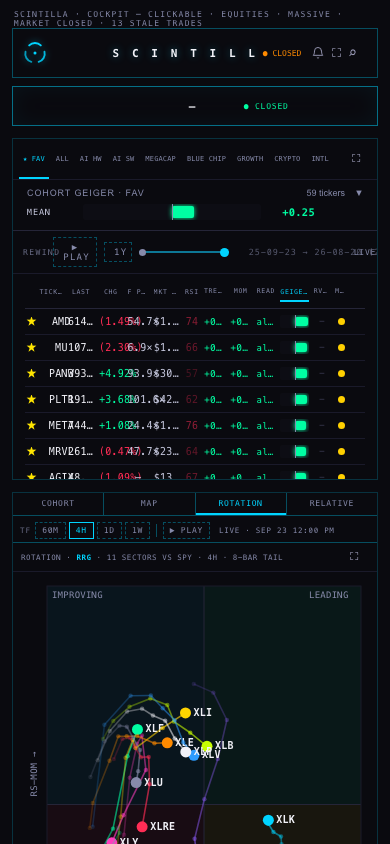Sort table by READ column header

[265, 291]
